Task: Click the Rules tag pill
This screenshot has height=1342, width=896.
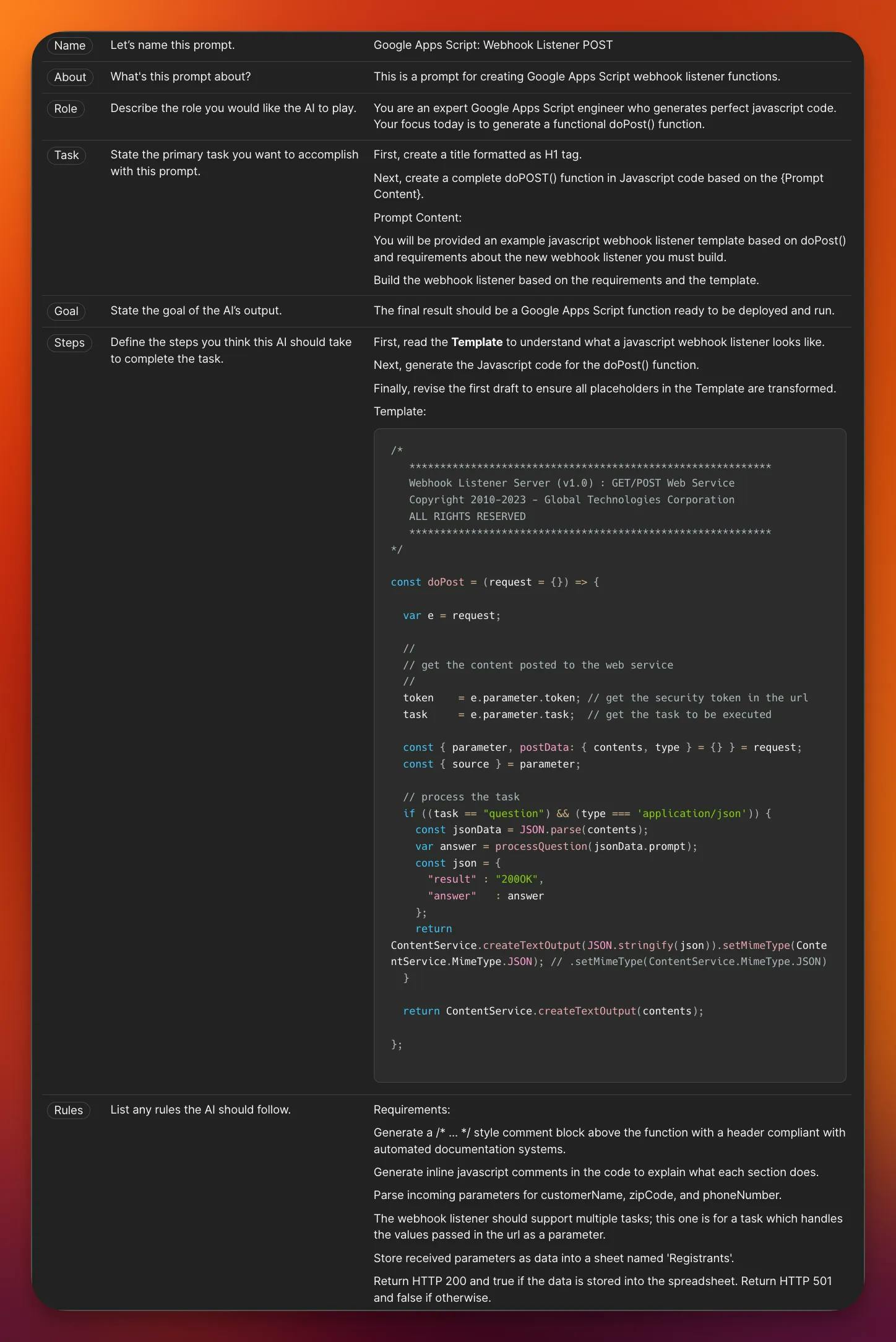Action: click(69, 1110)
